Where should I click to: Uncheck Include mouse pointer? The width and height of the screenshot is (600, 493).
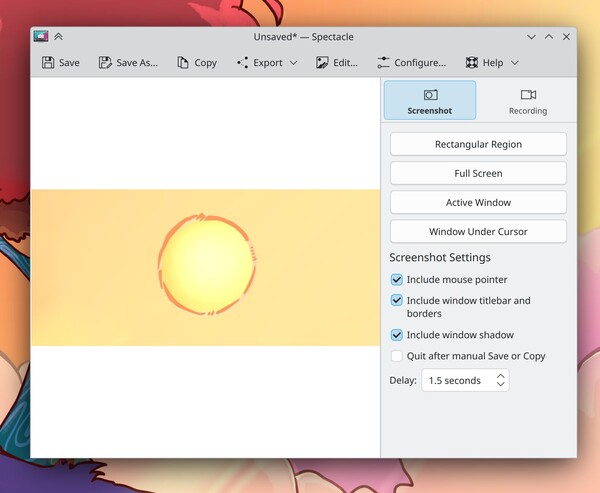pos(397,280)
